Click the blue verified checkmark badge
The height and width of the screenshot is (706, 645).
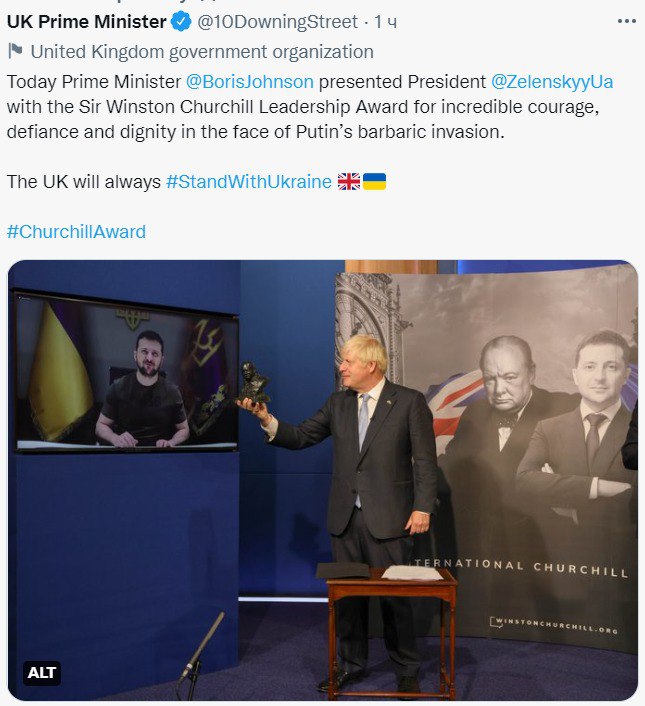[x=181, y=22]
